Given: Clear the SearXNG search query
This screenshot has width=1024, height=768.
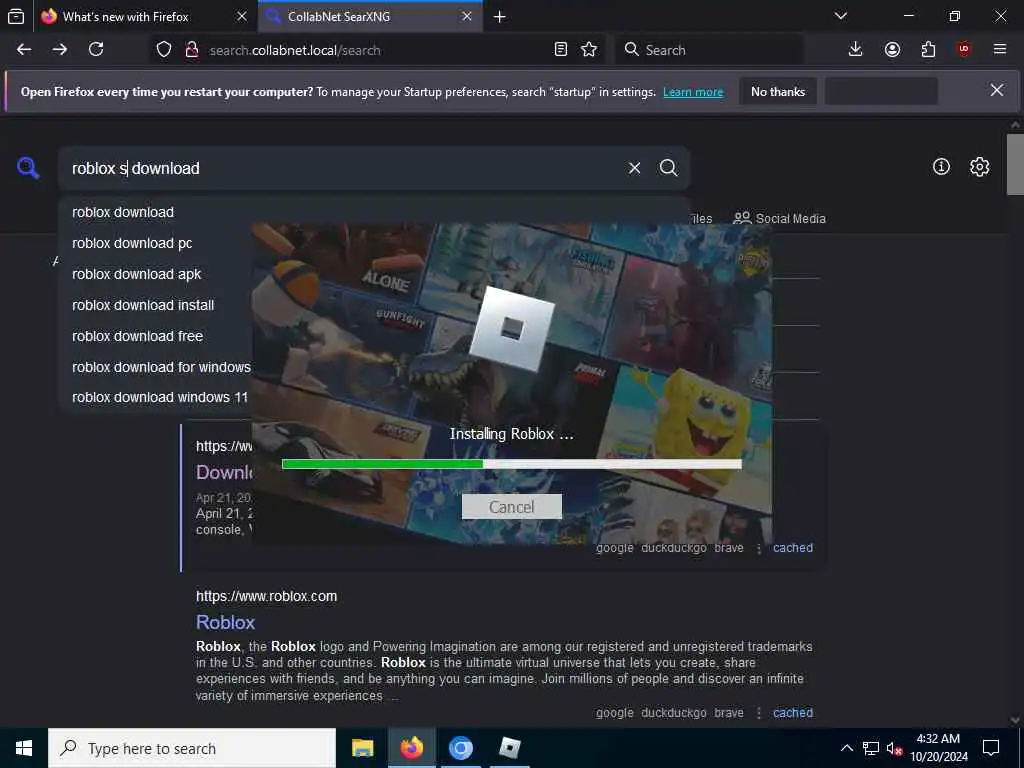Looking at the screenshot, I should coord(634,168).
